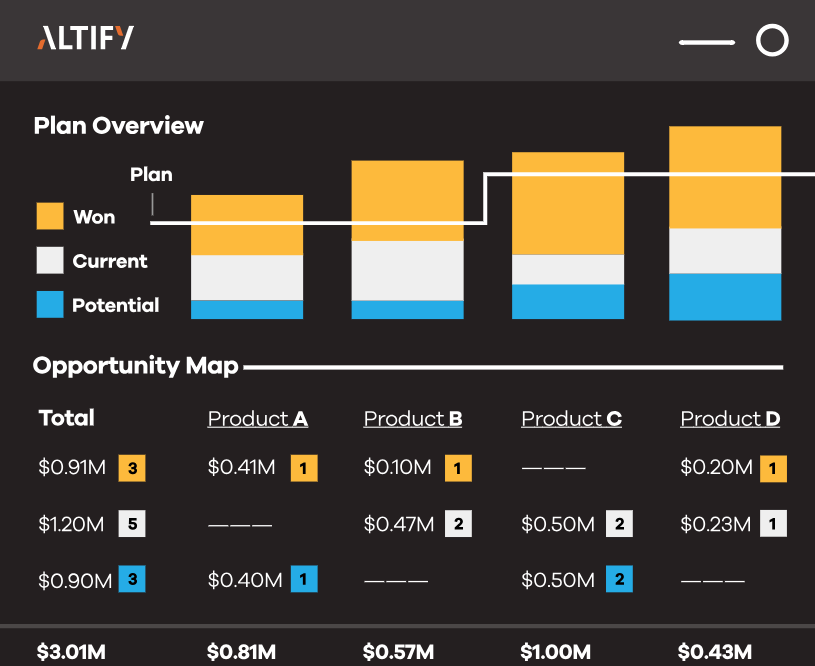
Task: Click the $0.10M Product B value
Action: (398, 467)
